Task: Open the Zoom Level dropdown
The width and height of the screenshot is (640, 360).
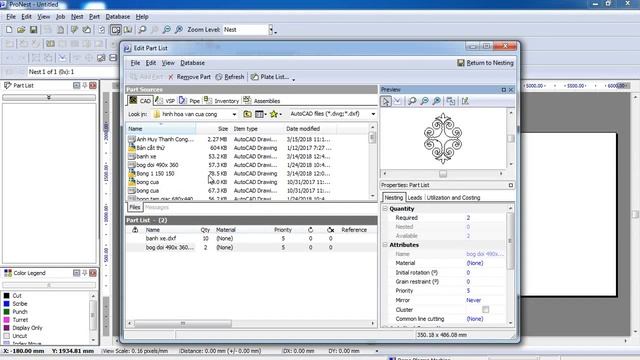Action: (271, 30)
